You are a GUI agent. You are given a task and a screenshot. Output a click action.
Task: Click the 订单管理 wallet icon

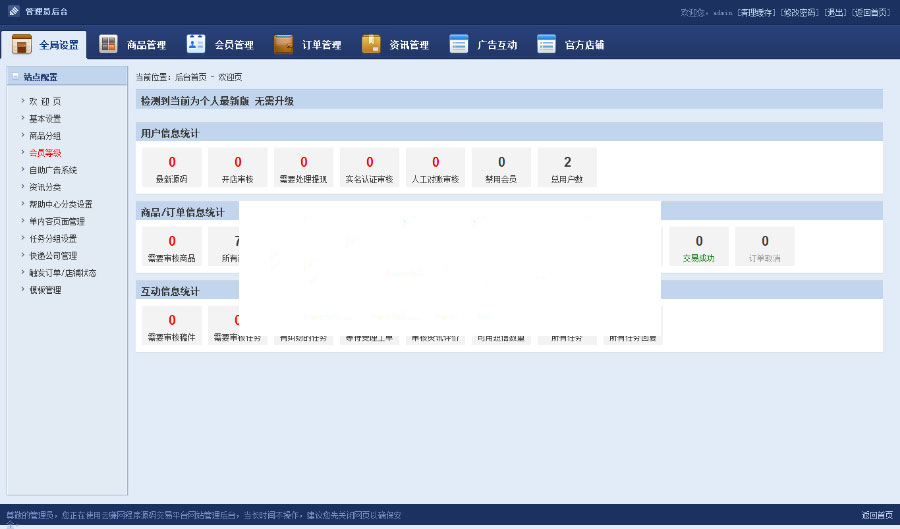[x=284, y=44]
